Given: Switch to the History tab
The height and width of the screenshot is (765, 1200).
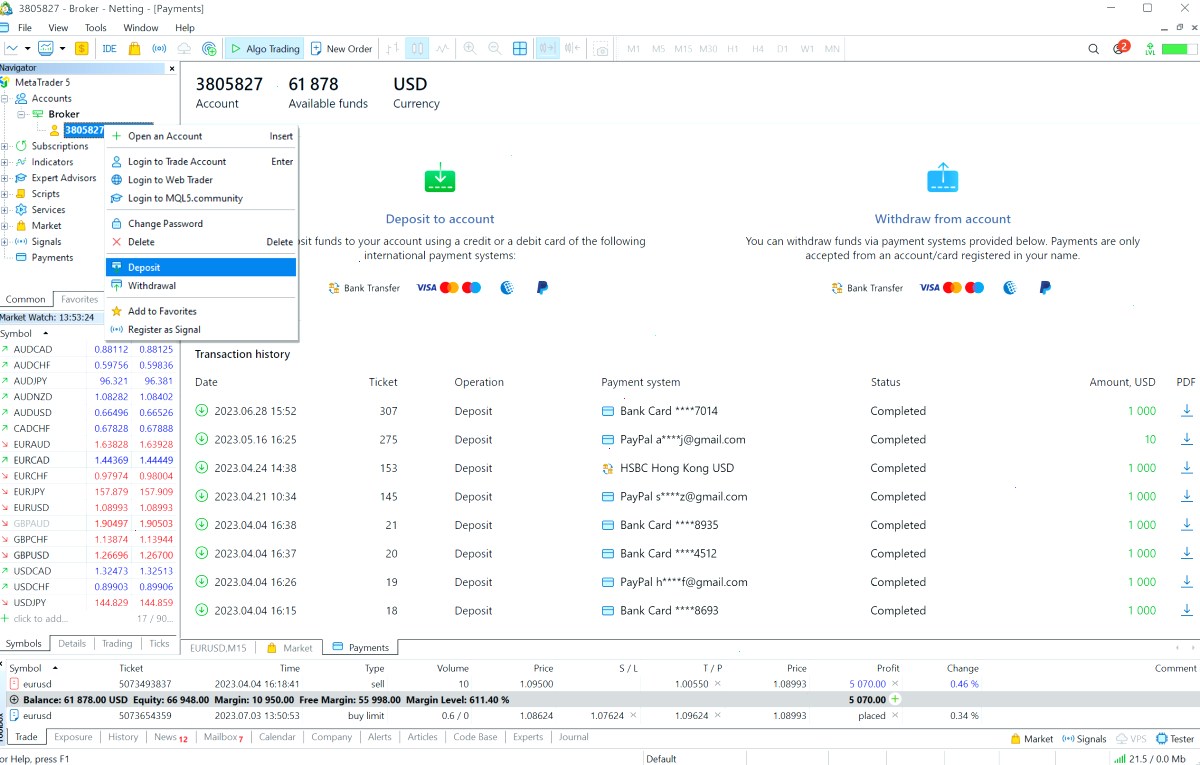Looking at the screenshot, I should [x=123, y=737].
